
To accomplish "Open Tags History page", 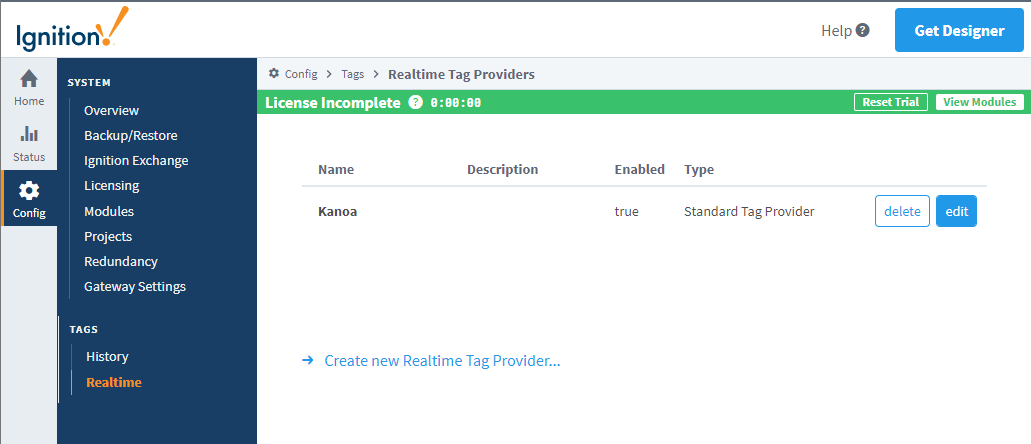I will pos(107,357).
